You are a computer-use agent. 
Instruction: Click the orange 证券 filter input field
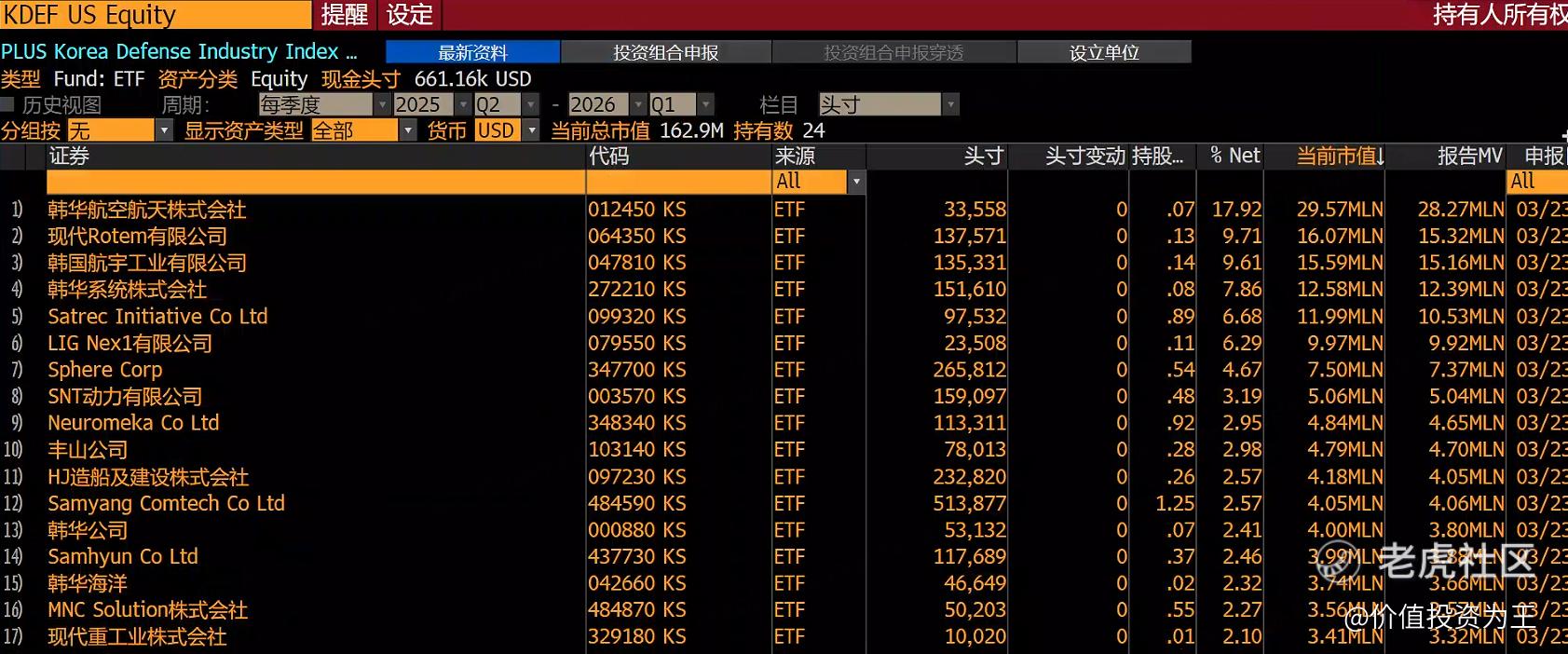[x=316, y=182]
